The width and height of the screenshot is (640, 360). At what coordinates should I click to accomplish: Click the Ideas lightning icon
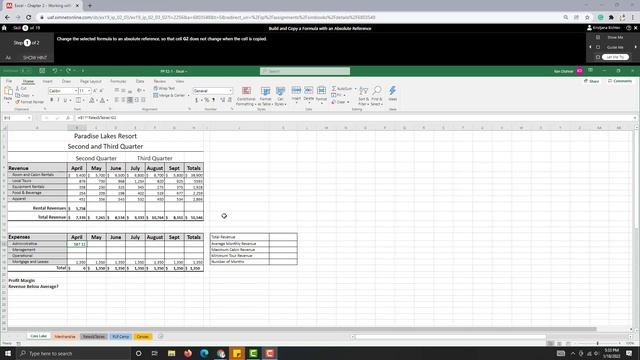(x=392, y=90)
